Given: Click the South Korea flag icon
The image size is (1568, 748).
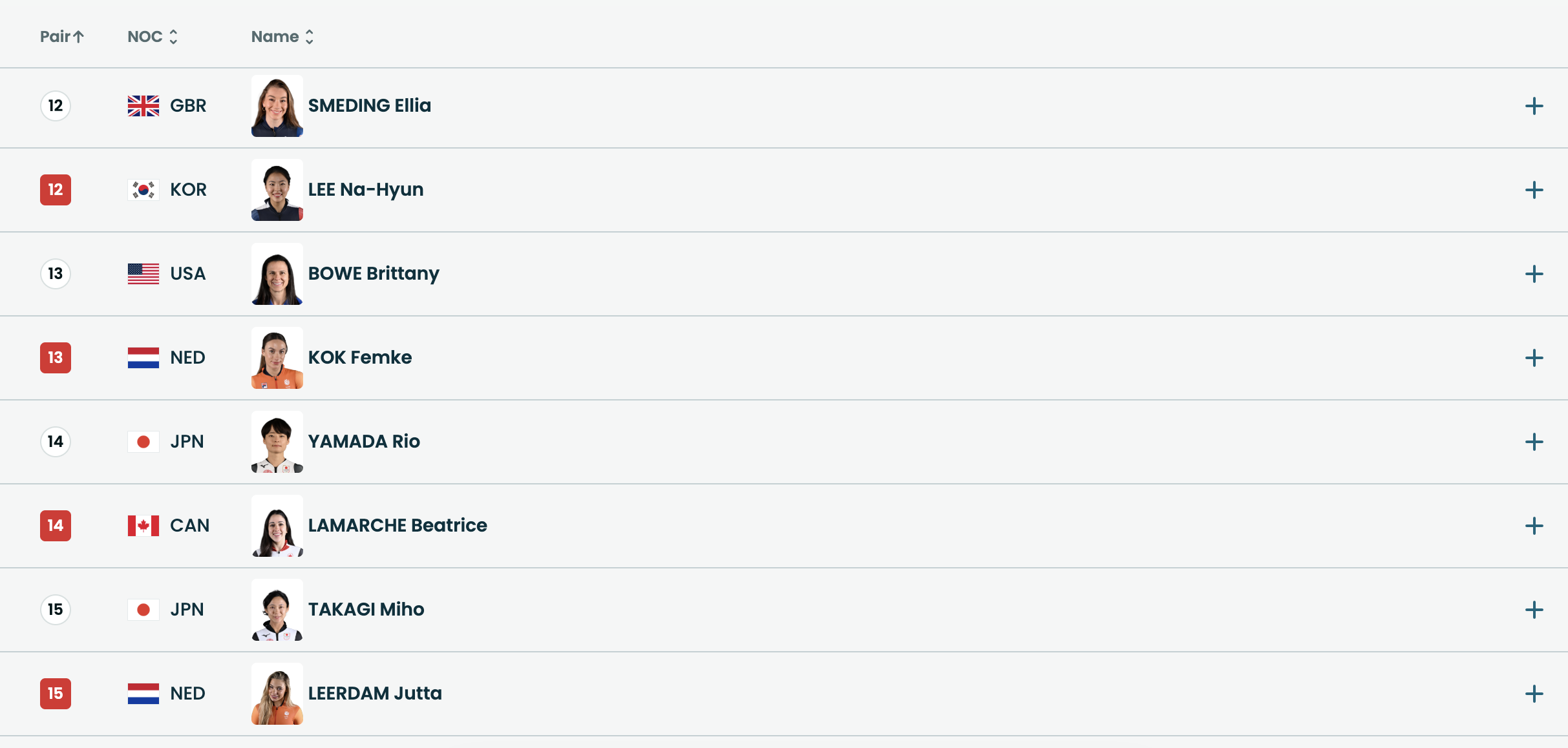Looking at the screenshot, I should [x=143, y=190].
